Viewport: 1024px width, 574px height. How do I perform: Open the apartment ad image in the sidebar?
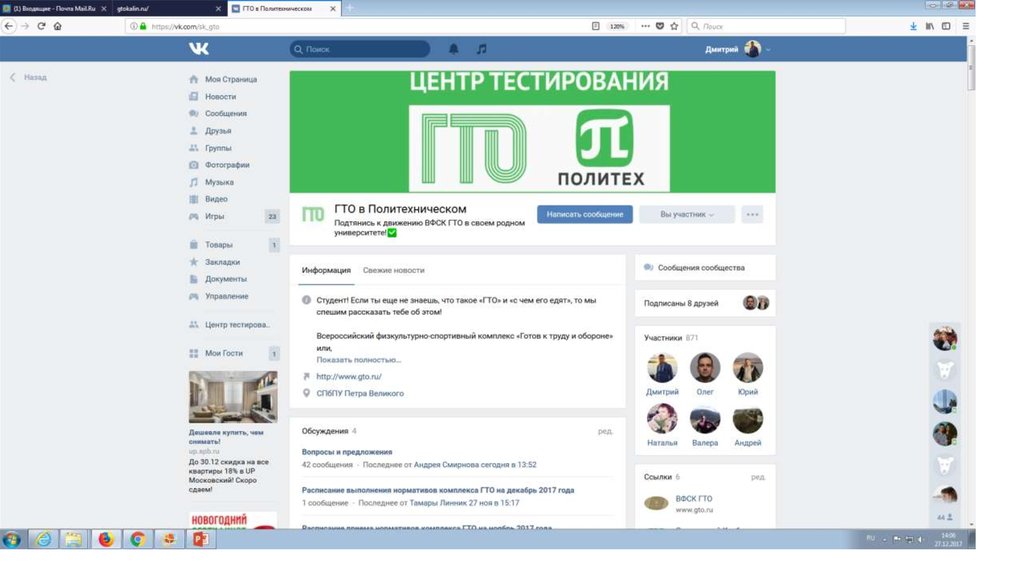(232, 397)
